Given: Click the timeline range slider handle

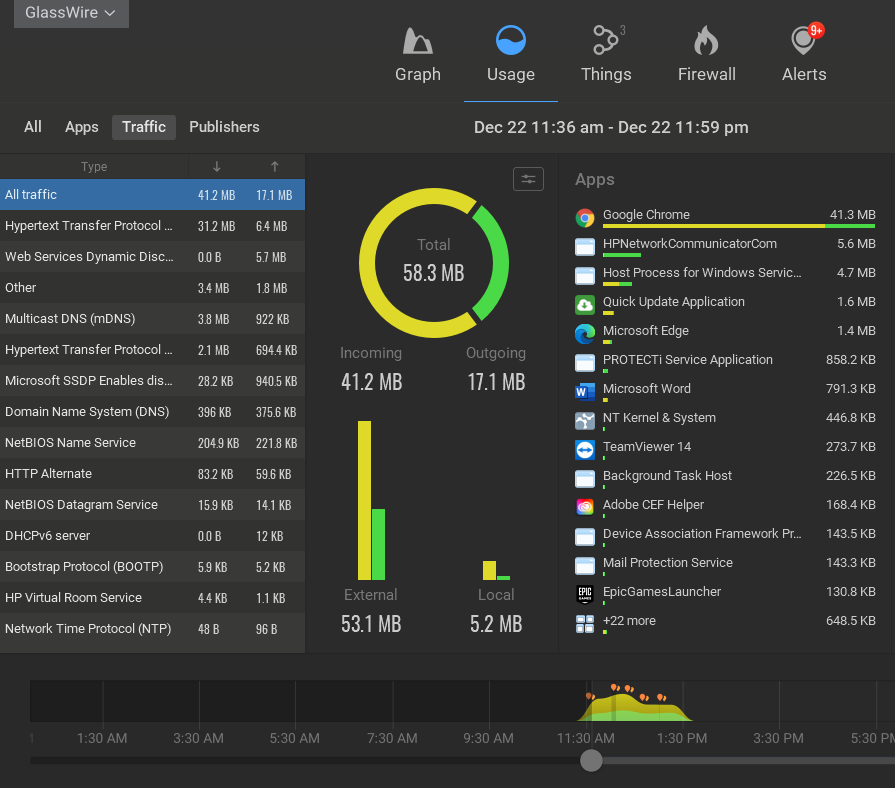Looking at the screenshot, I should (x=591, y=761).
